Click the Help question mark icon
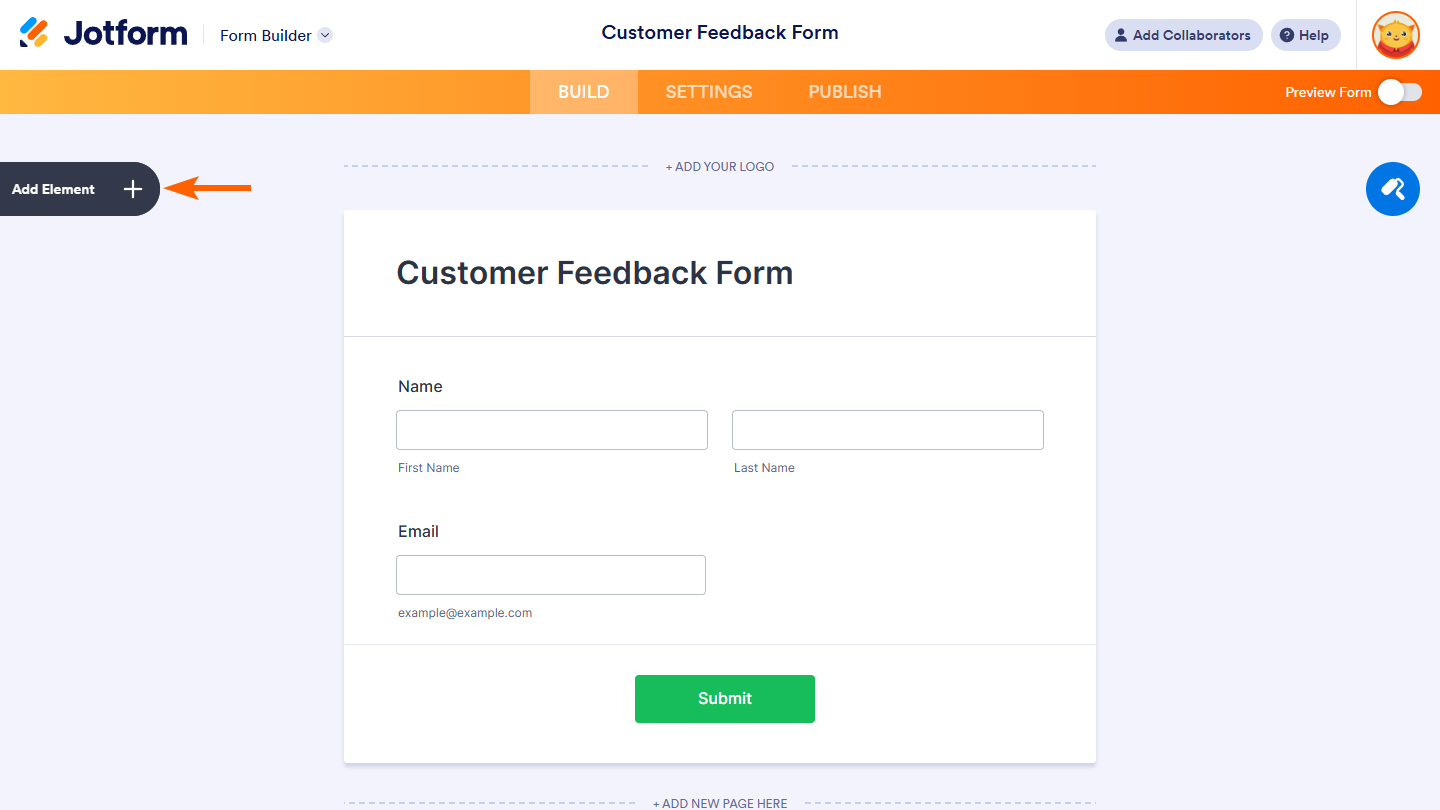 (1287, 35)
